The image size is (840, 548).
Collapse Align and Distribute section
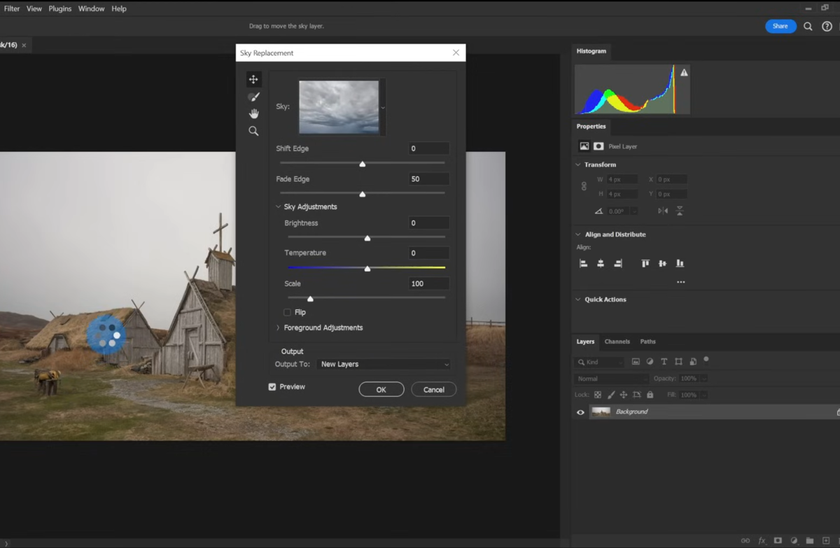tap(578, 234)
